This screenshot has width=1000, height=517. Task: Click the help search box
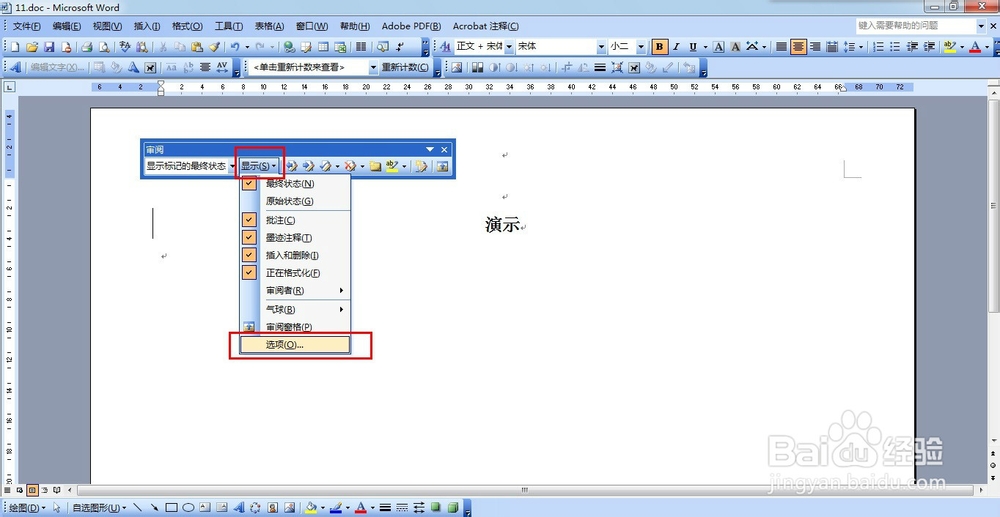[x=916, y=25]
